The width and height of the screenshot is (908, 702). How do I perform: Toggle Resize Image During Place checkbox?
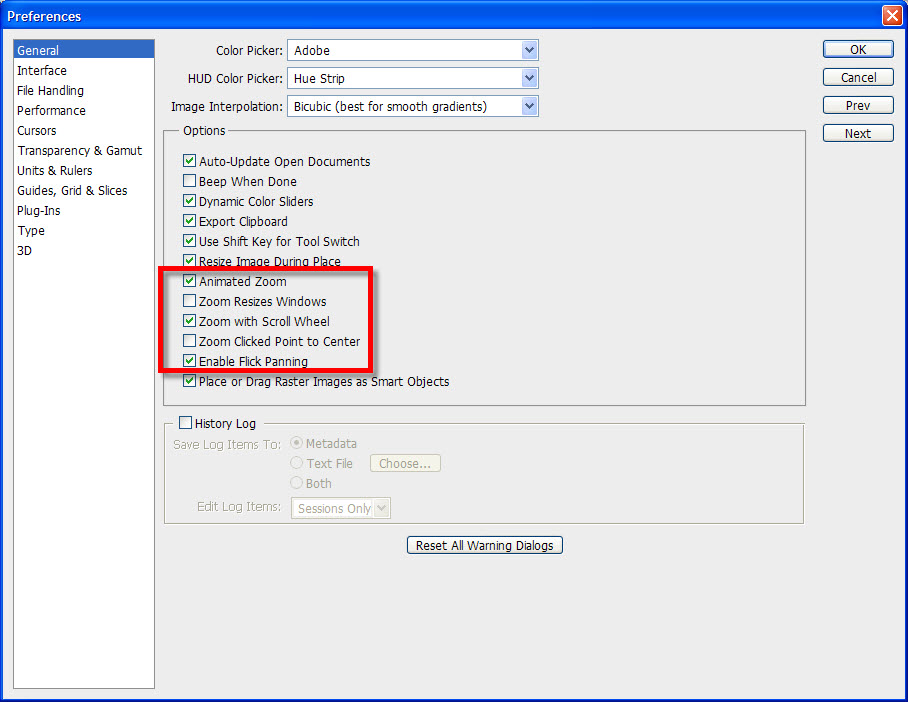(189, 261)
